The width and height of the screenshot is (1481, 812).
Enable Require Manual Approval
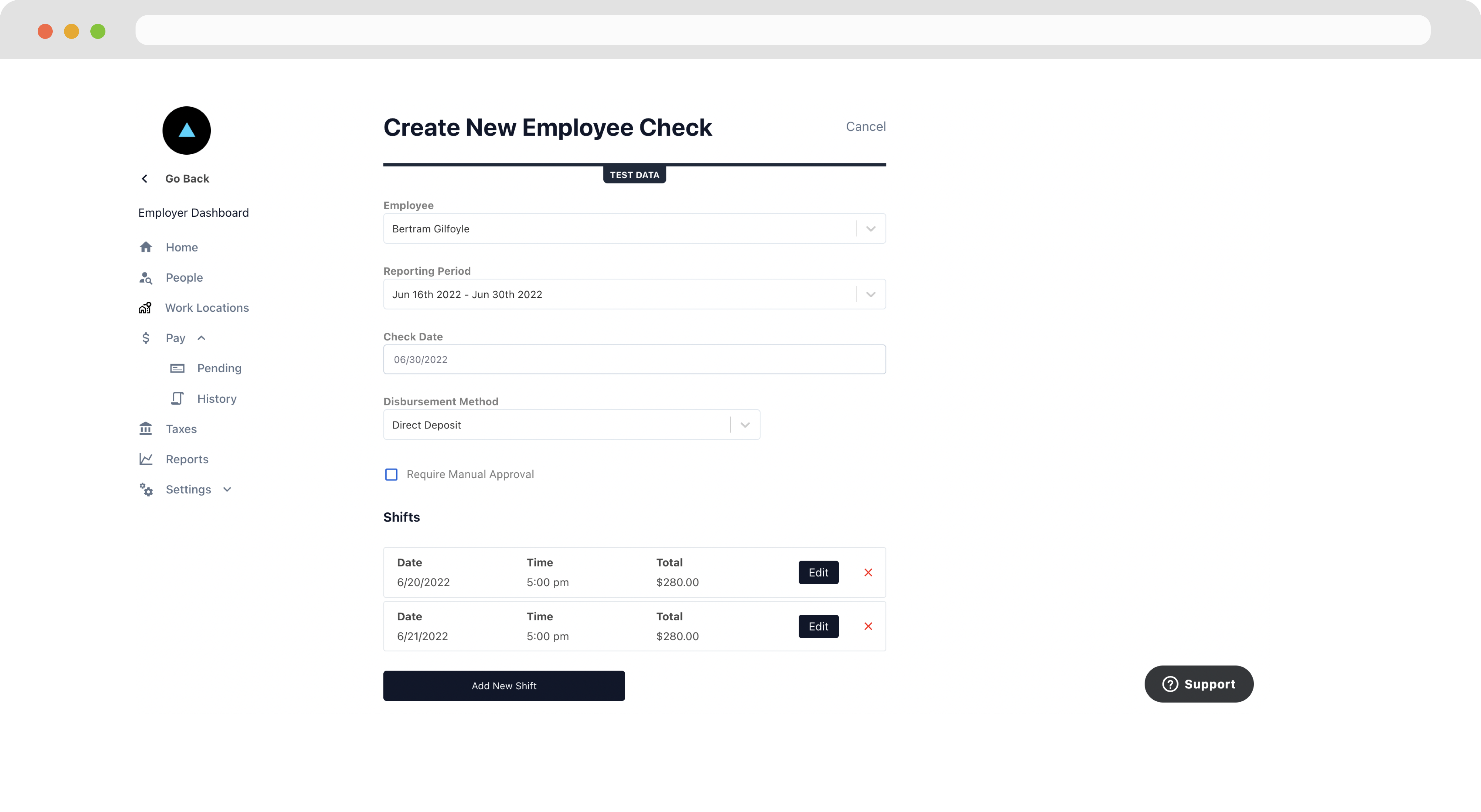click(392, 474)
